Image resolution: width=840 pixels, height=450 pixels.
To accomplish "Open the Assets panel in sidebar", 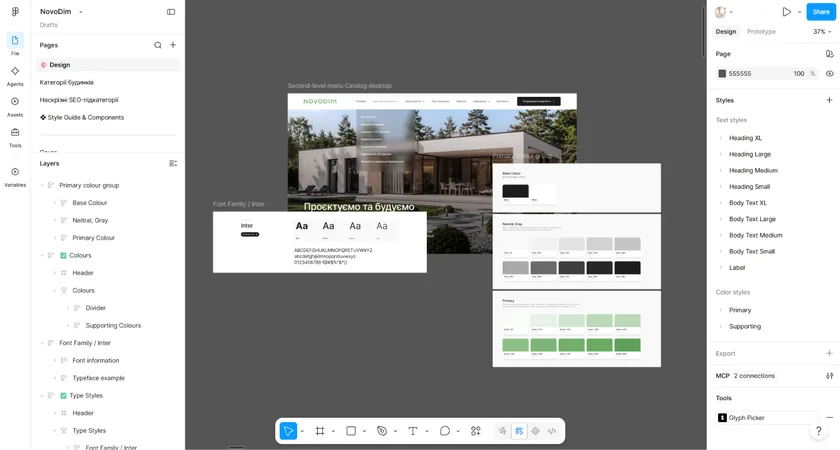I will point(15,106).
